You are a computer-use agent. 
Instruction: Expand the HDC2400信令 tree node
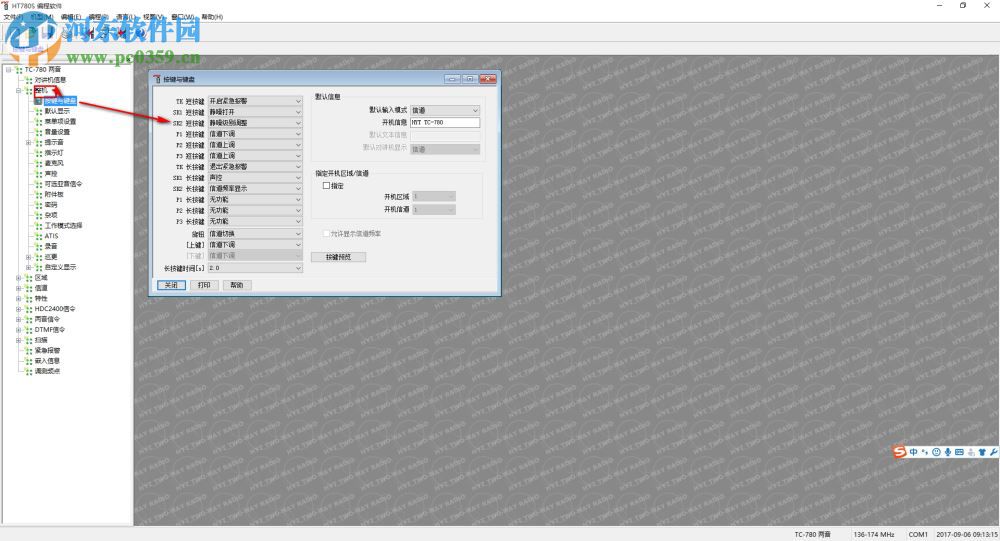[x=18, y=309]
